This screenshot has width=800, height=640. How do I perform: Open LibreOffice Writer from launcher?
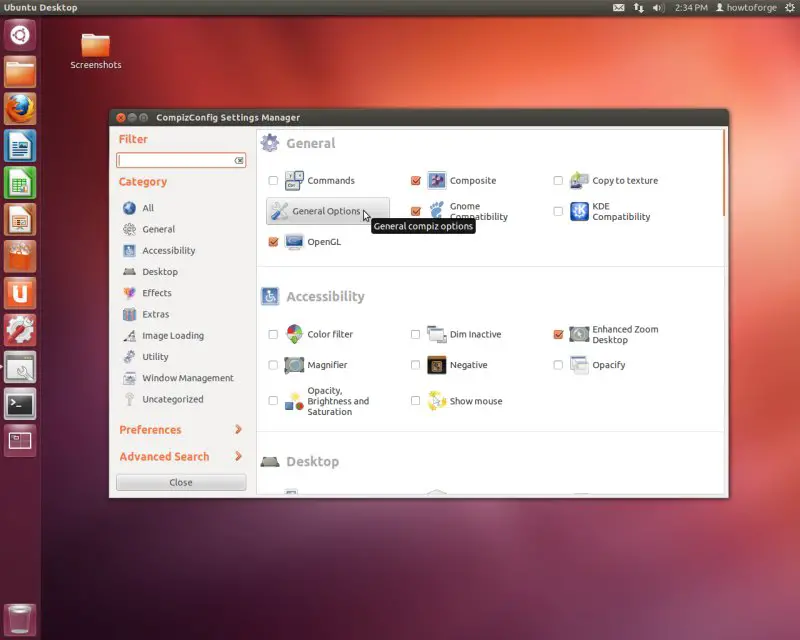20,146
